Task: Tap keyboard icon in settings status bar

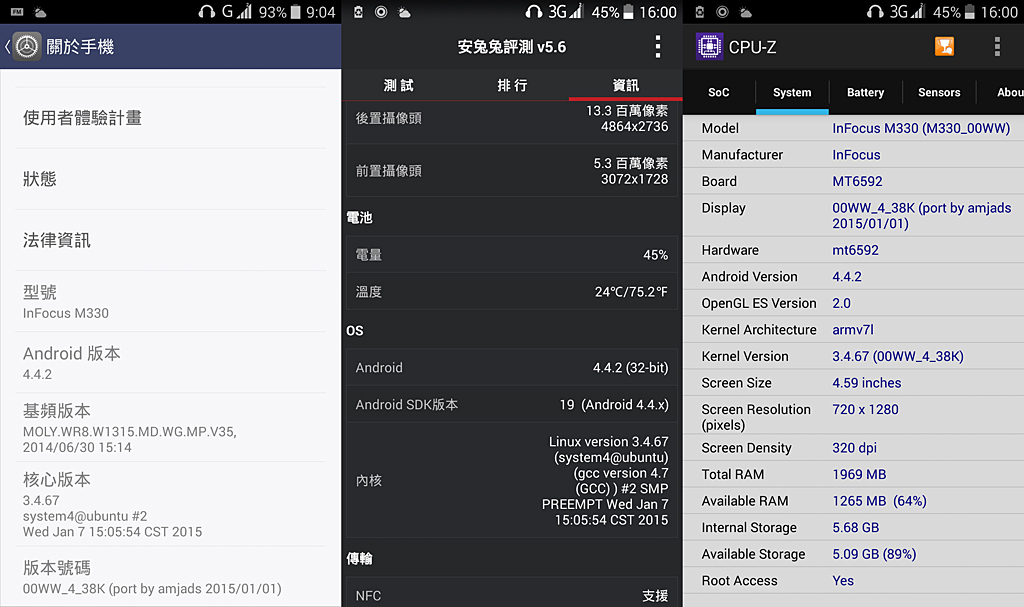Action: (x=17, y=12)
